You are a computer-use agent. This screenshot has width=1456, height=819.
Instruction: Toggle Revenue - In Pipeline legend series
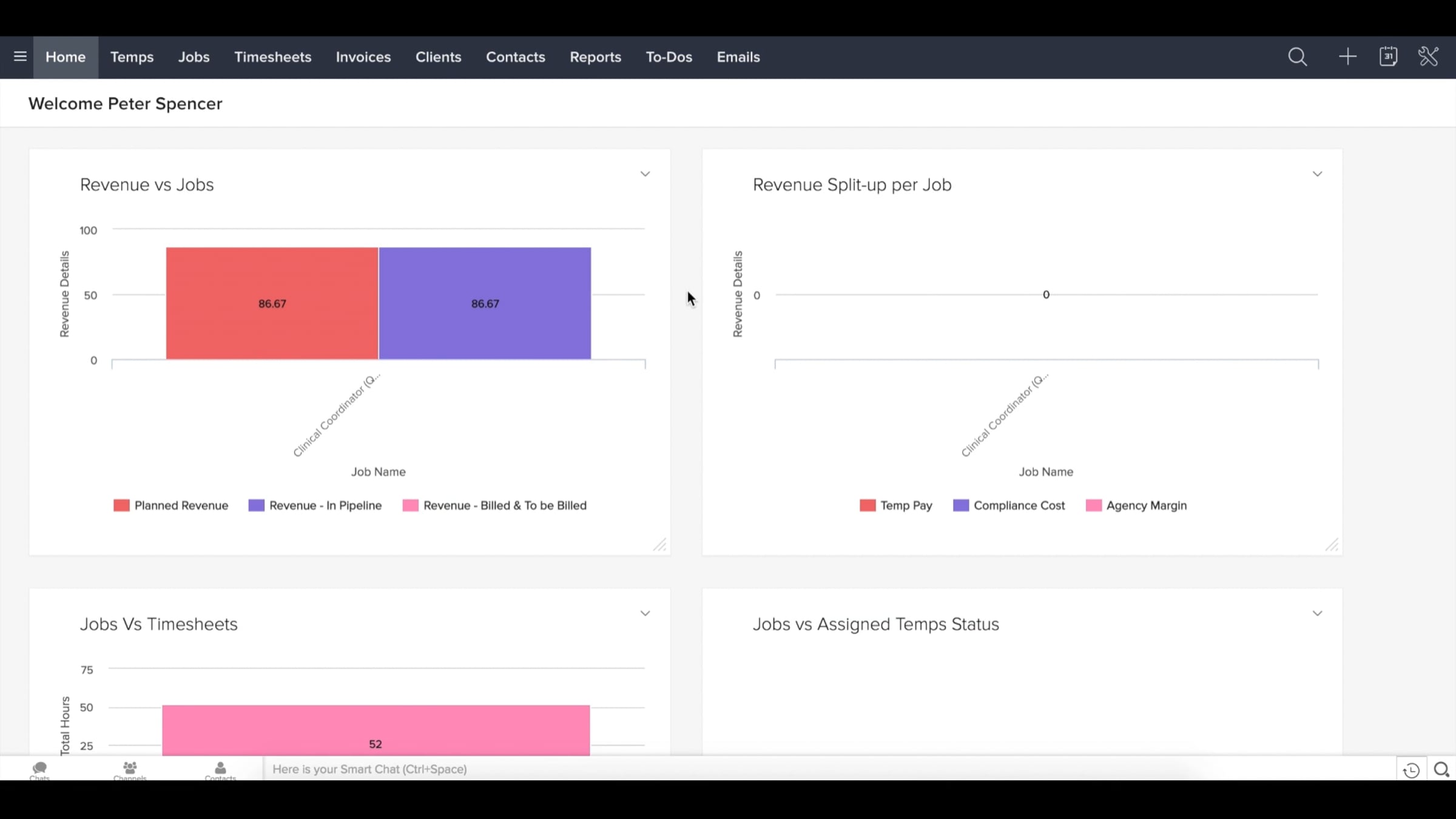[x=315, y=505]
